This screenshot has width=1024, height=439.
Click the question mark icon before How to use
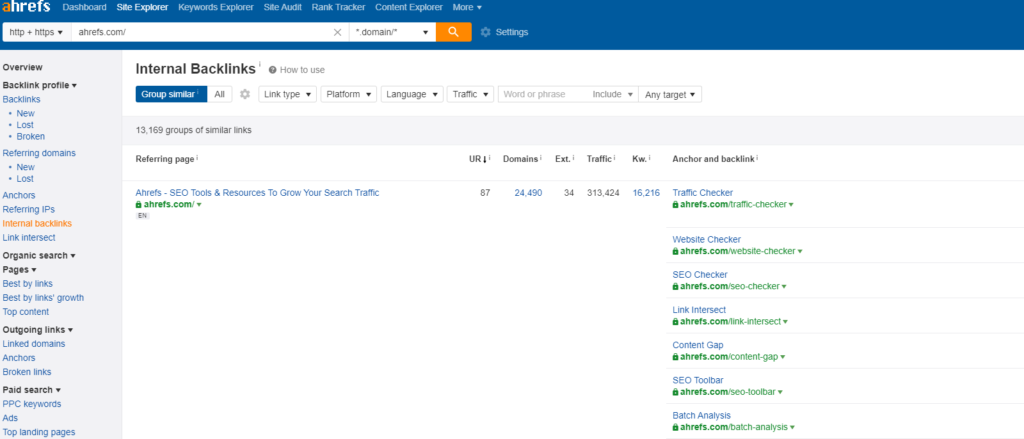[x=272, y=70]
